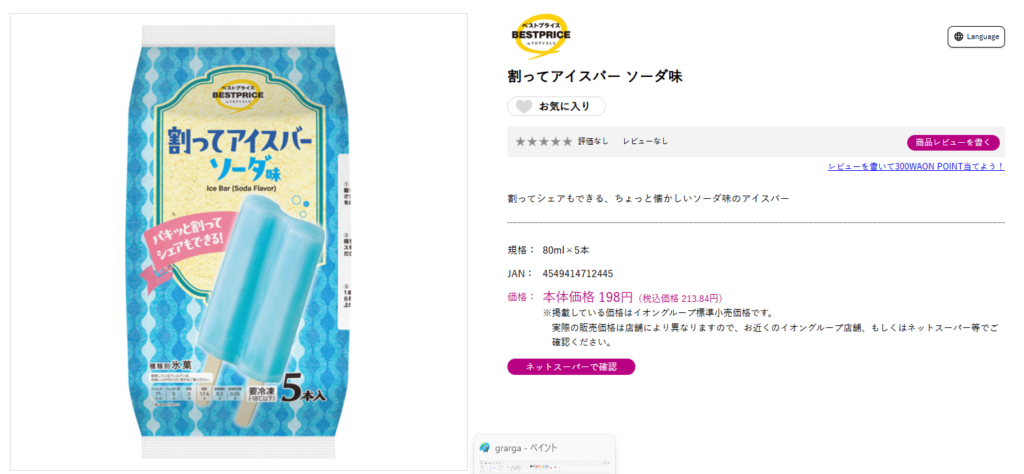Click the product description sentence below the reviews
The width and height of the screenshot is (1024, 474).
coord(648,199)
